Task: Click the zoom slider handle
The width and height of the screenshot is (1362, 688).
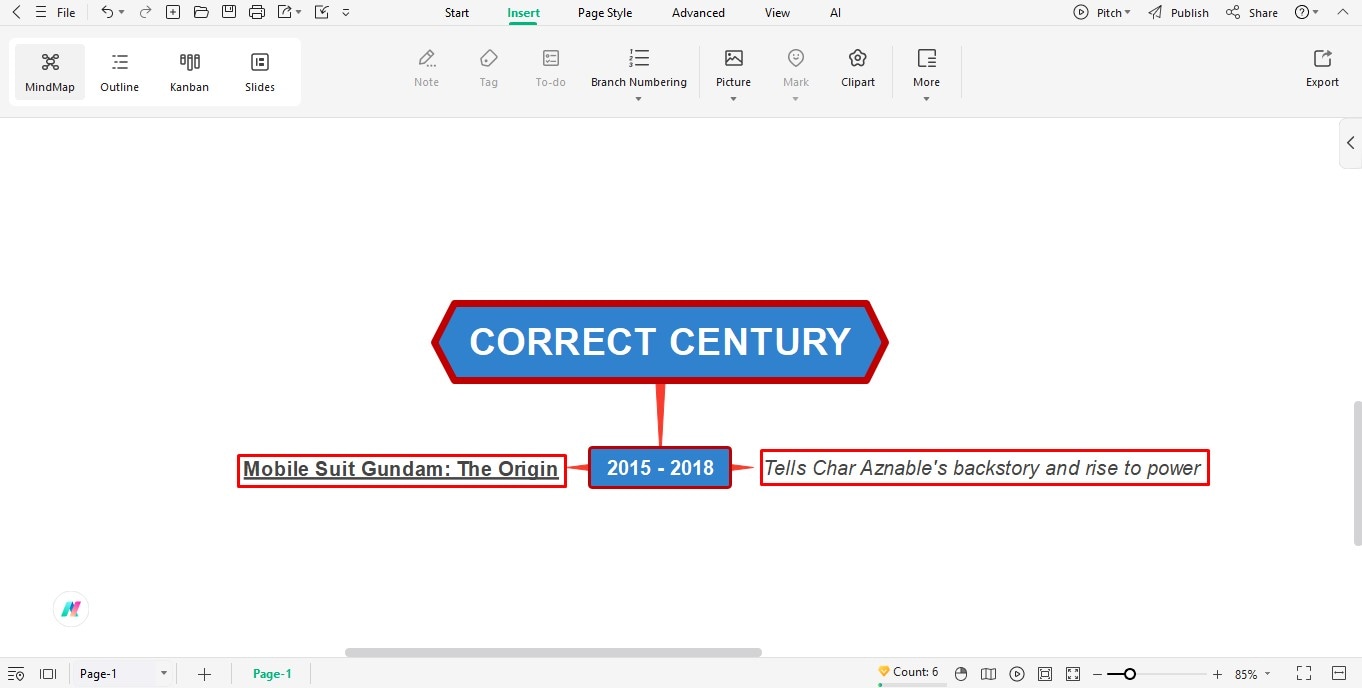Action: [1129, 674]
